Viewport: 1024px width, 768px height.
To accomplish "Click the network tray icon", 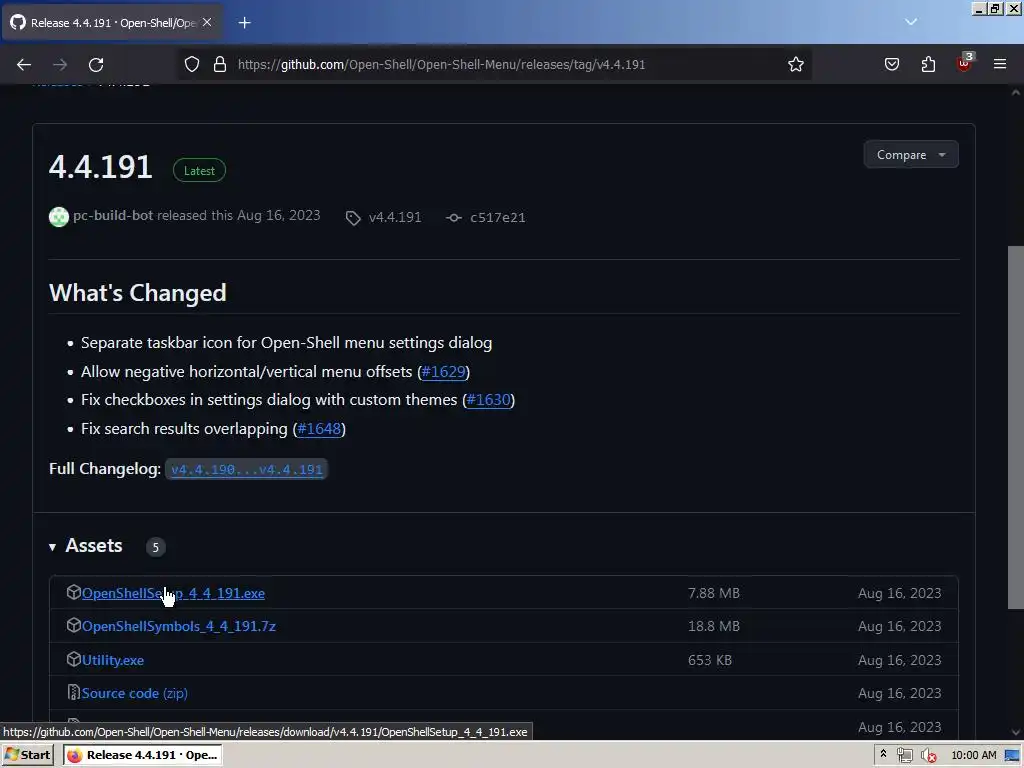I will (x=904, y=756).
